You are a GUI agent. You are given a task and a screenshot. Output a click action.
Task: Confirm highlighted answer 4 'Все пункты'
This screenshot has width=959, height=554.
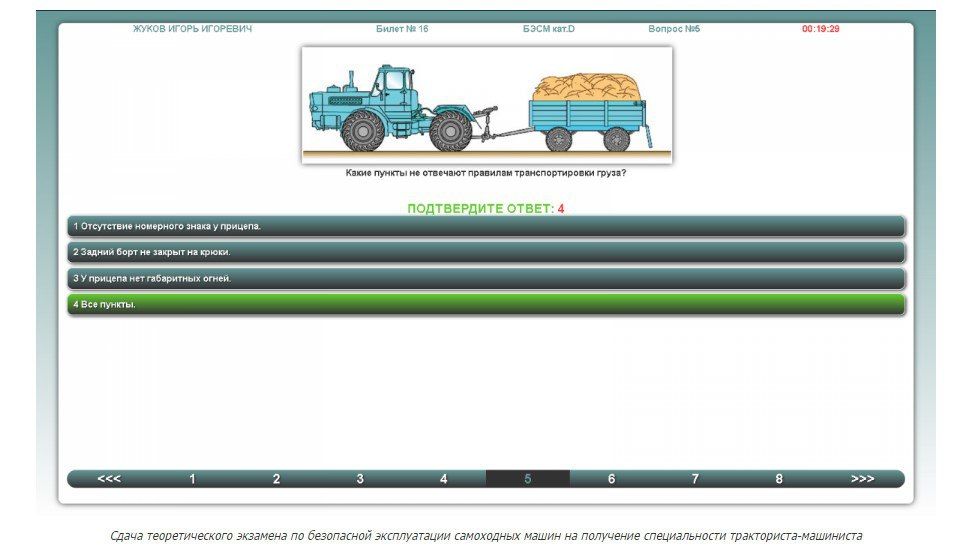485,304
